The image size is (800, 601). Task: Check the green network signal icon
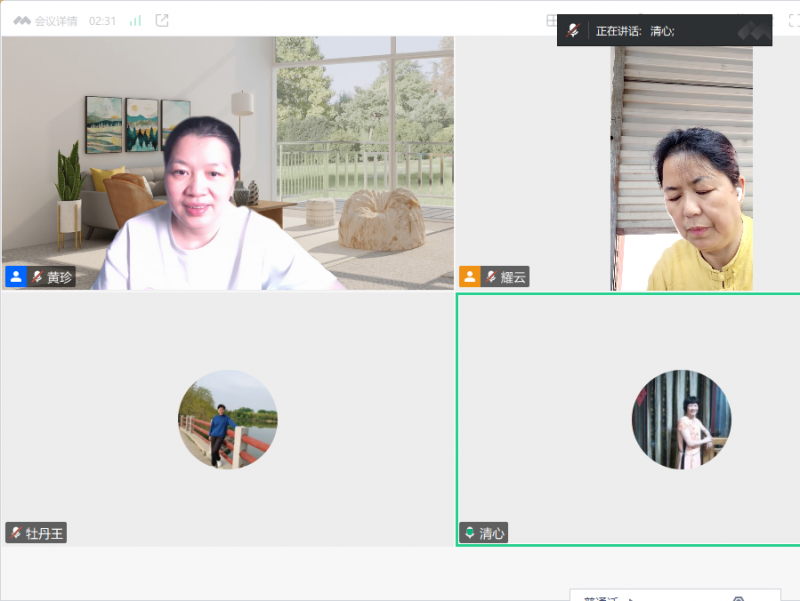click(x=135, y=21)
